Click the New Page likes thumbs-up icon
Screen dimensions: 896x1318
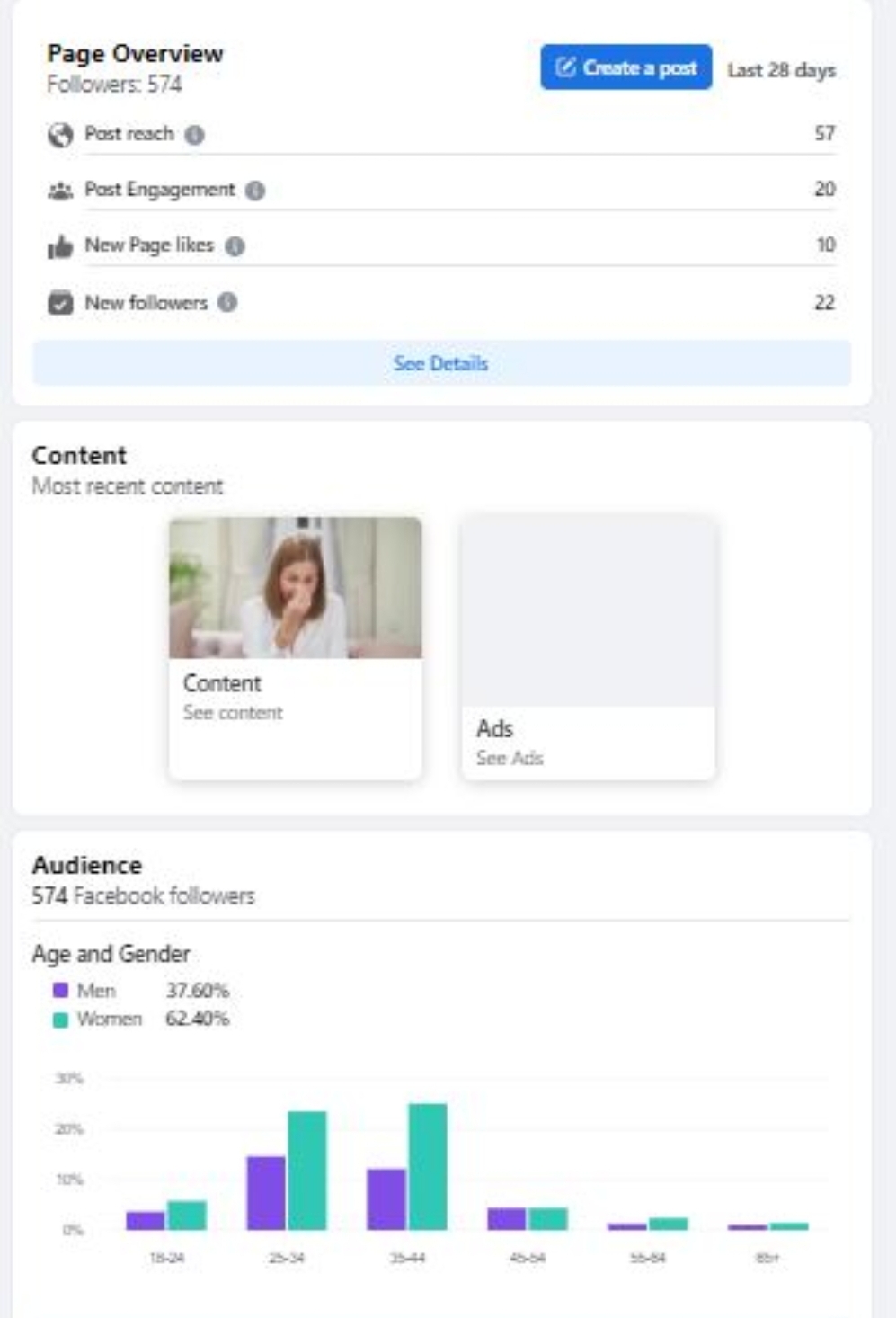pos(60,246)
